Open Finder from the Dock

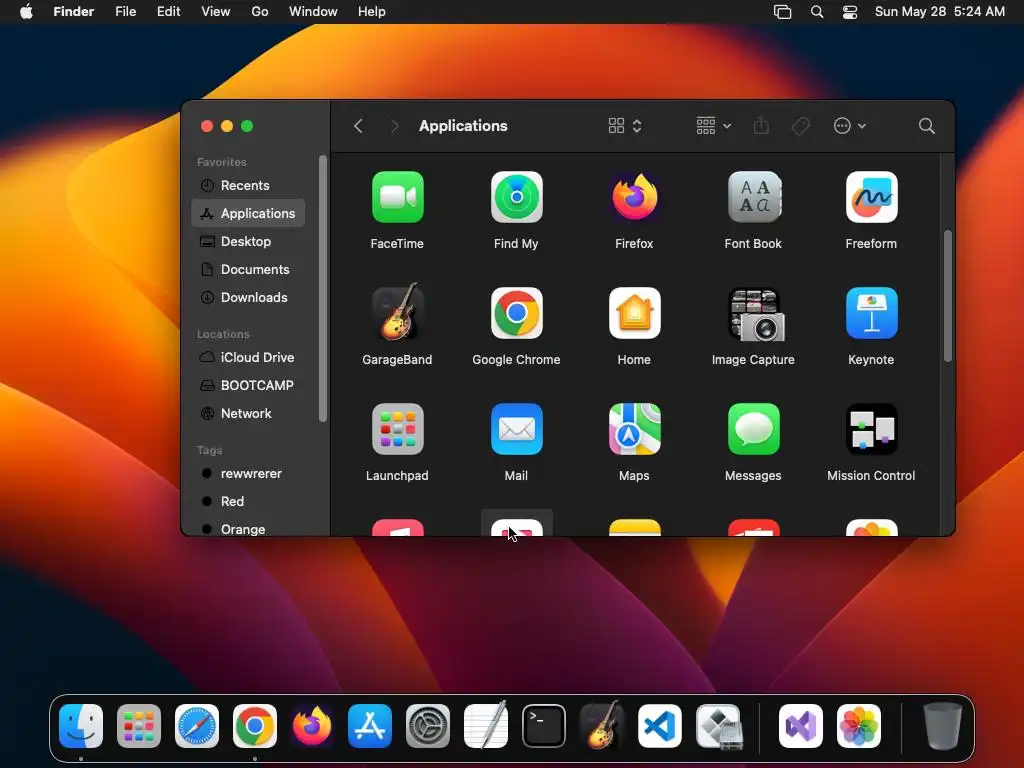(x=81, y=726)
